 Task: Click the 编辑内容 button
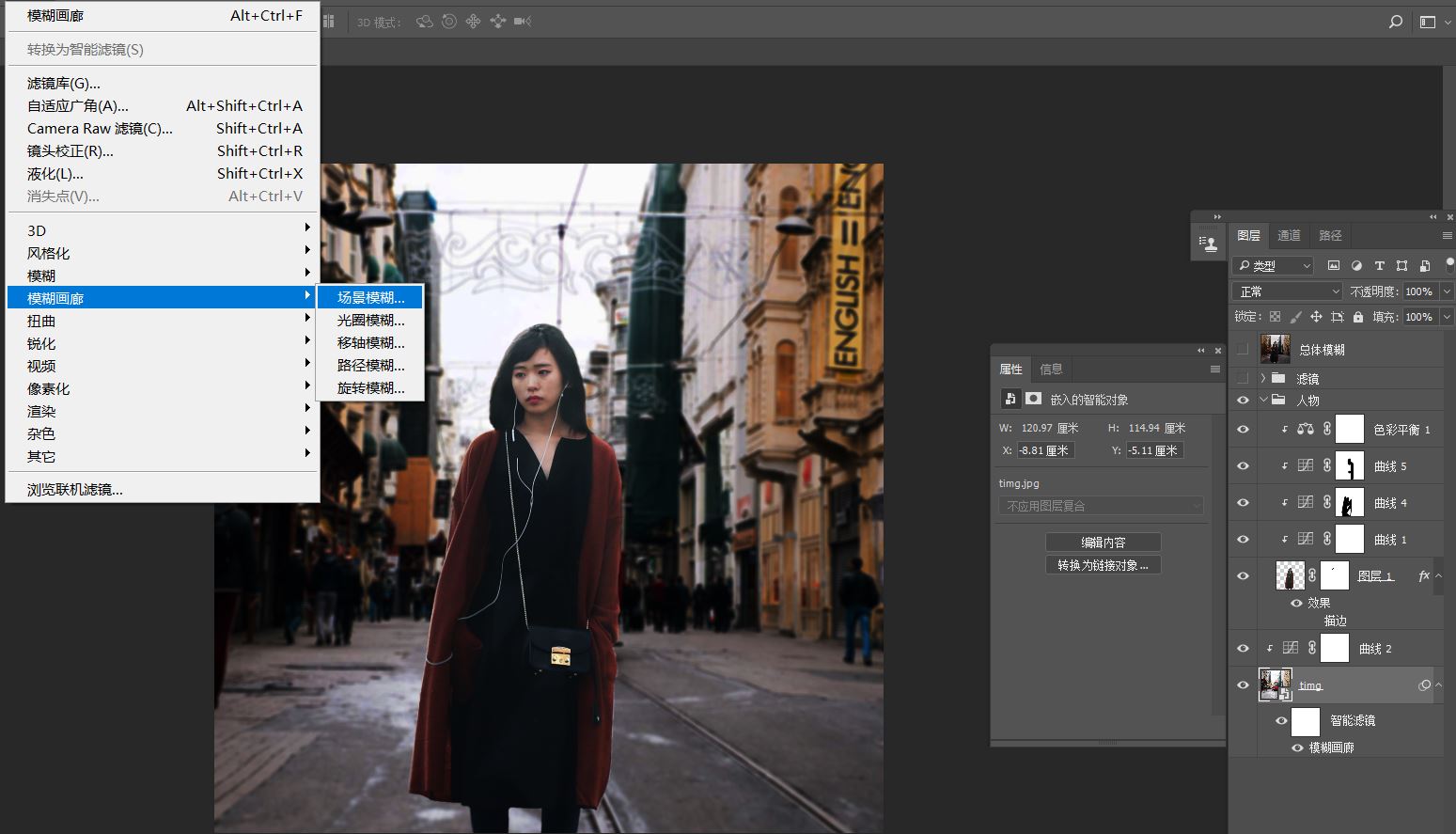click(x=1103, y=543)
